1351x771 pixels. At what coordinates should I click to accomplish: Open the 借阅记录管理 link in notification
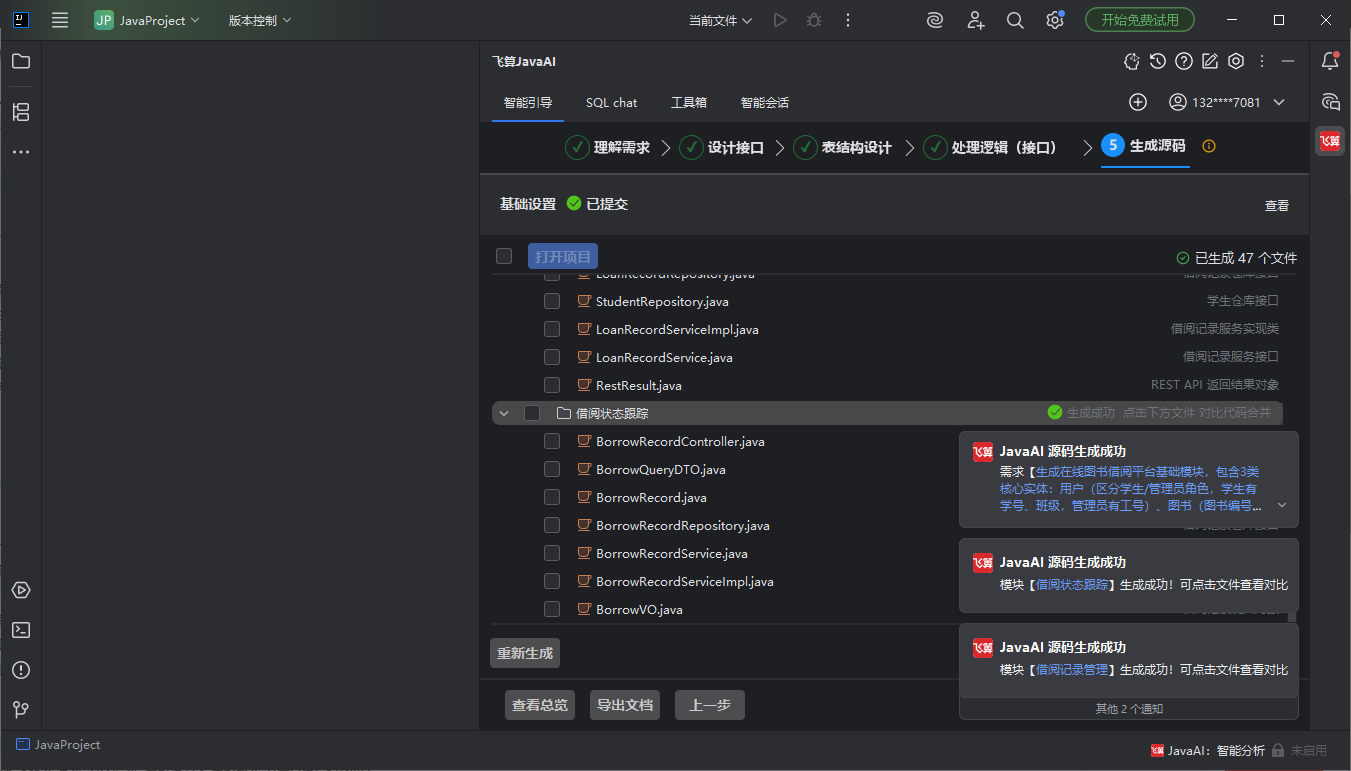point(1072,670)
